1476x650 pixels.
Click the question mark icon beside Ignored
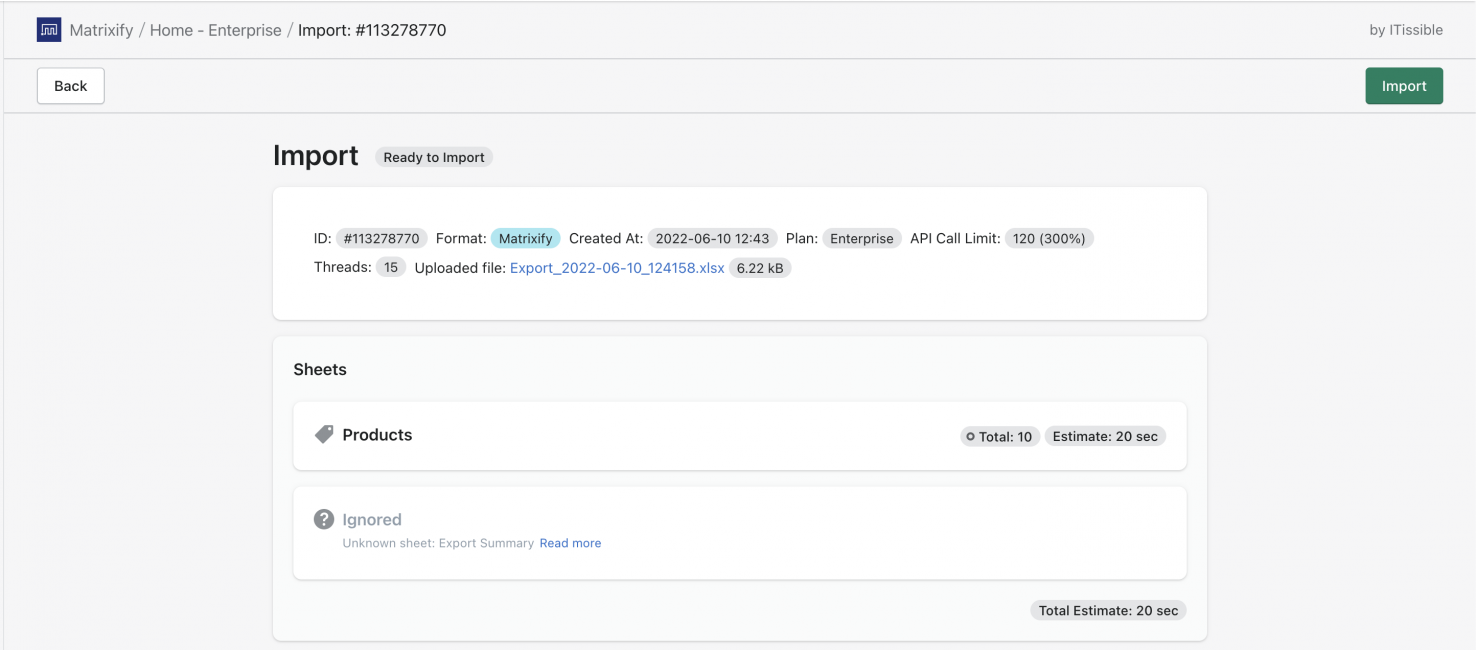pos(323,518)
